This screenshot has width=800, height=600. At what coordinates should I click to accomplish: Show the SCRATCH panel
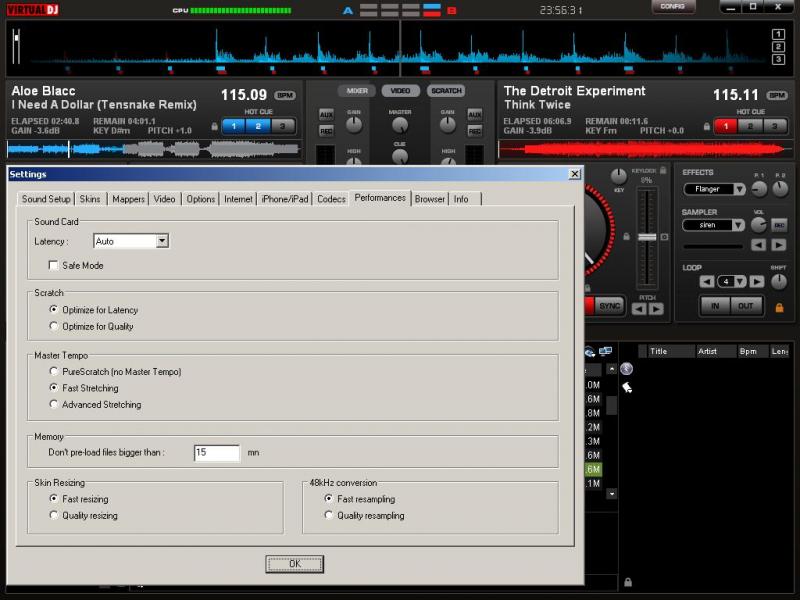tap(446, 91)
